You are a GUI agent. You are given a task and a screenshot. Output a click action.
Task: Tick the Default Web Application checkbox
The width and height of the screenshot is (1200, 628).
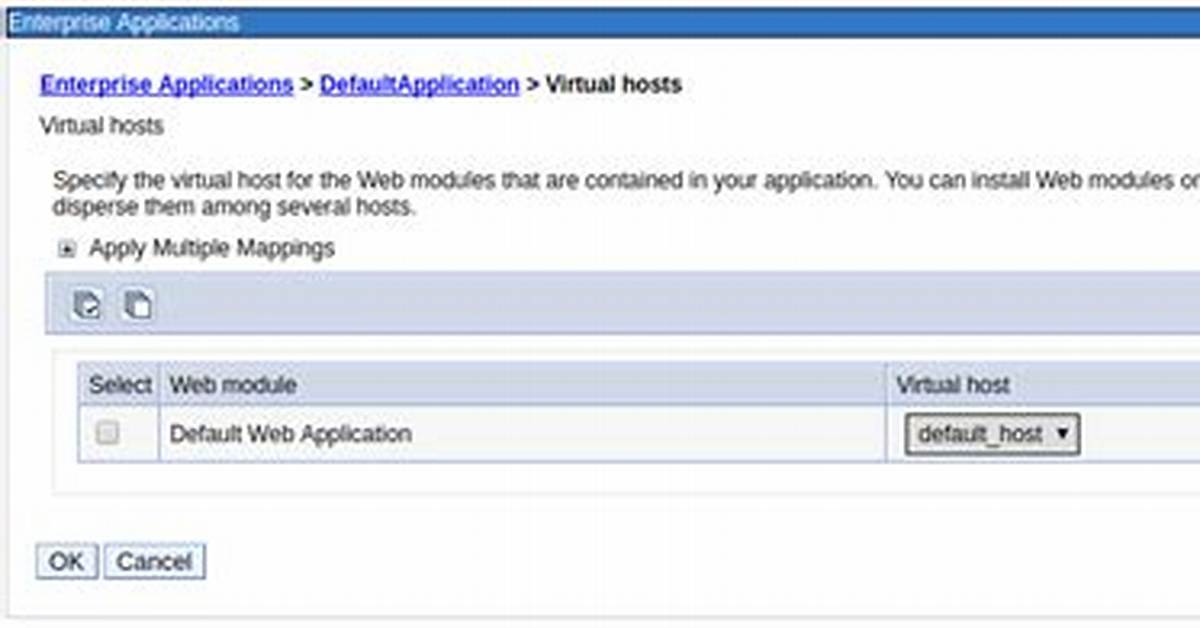click(x=107, y=433)
